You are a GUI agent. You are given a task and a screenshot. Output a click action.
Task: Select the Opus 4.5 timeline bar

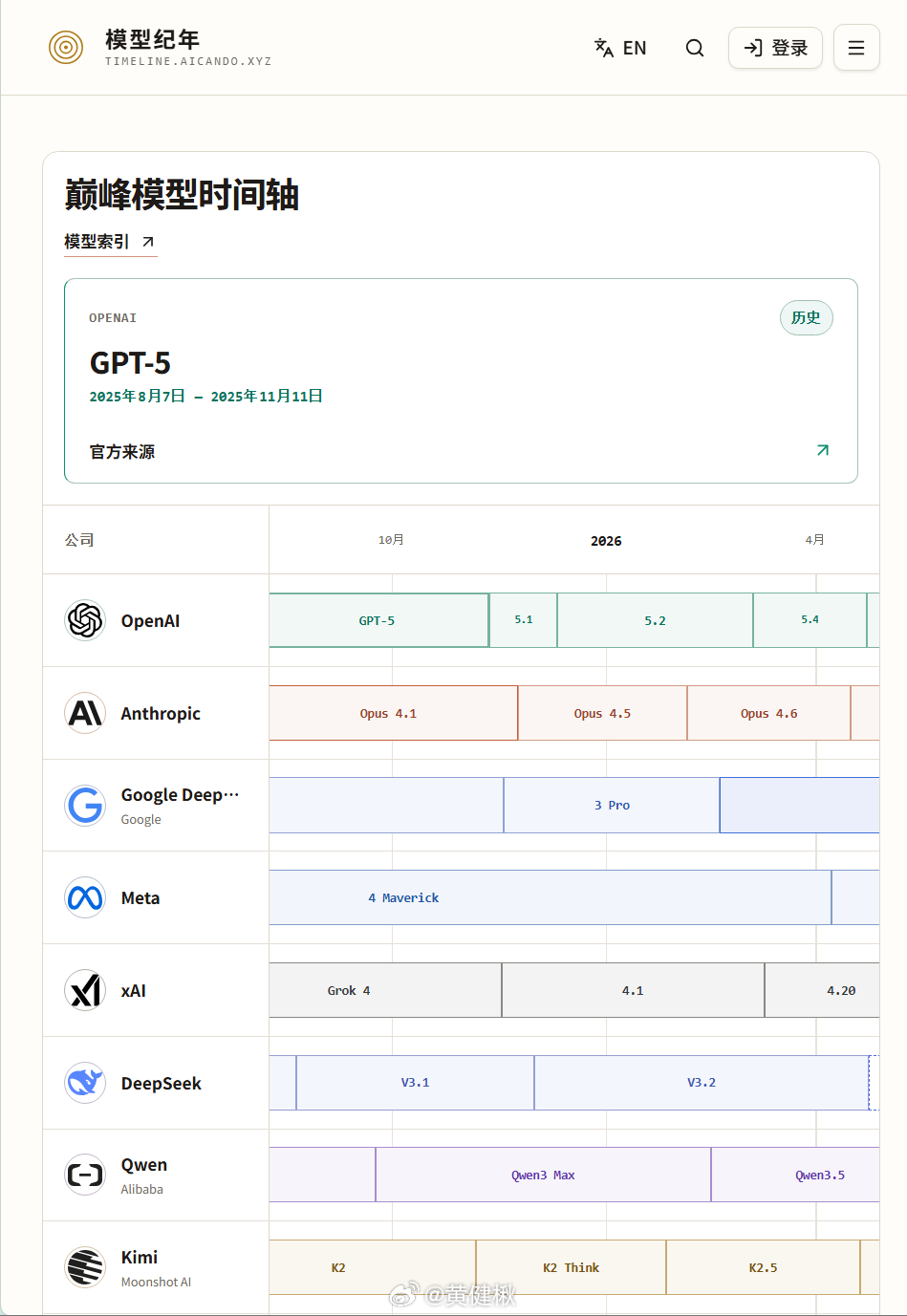pos(602,713)
